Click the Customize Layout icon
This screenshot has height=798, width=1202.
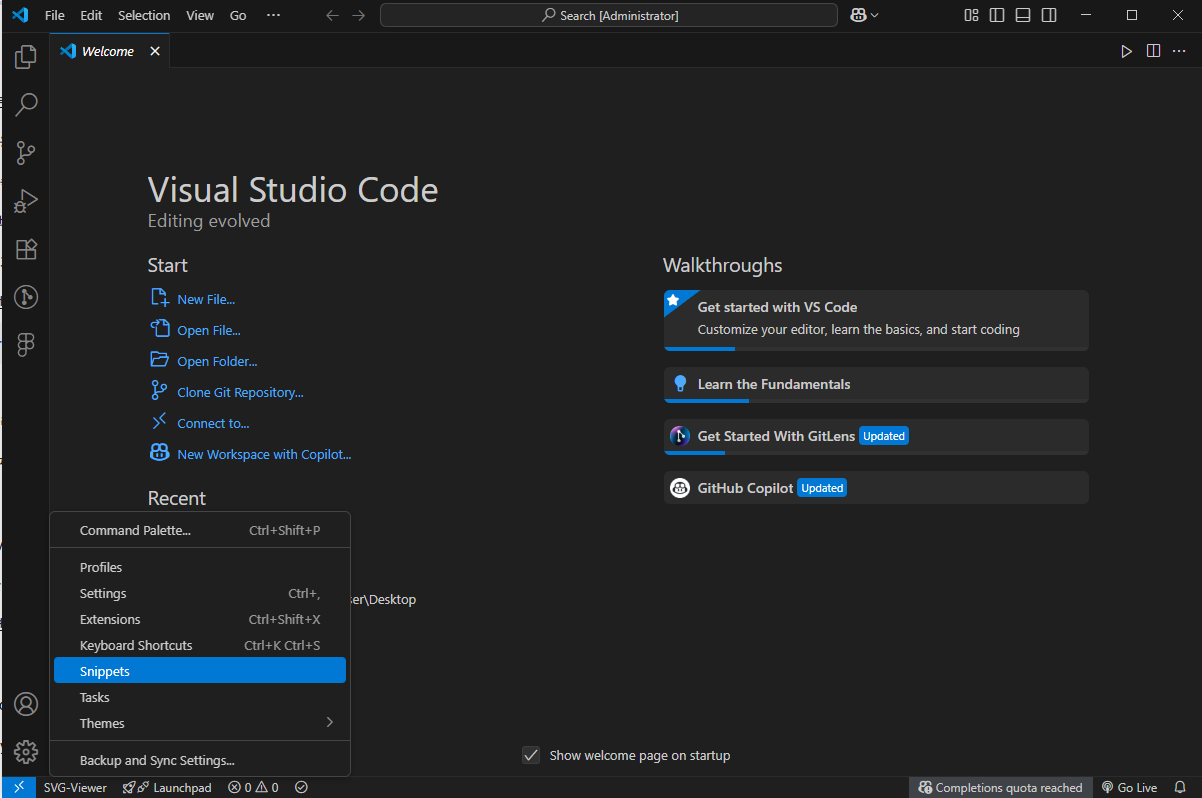[971, 15]
